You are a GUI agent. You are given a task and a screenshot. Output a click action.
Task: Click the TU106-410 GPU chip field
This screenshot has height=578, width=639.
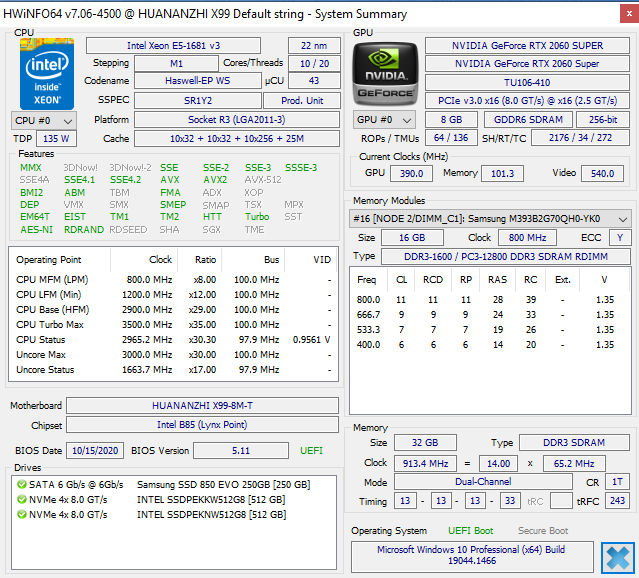[x=527, y=83]
